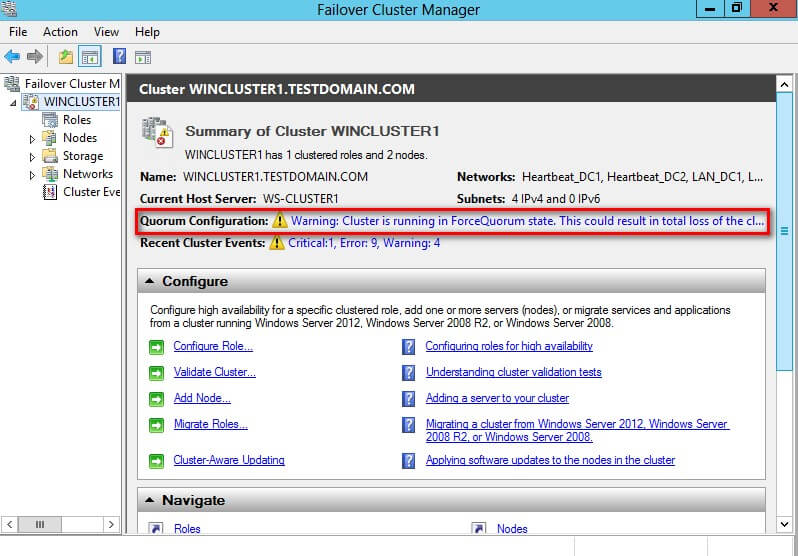Click the Failover Cluster Manager root icon in tree

tap(12, 84)
